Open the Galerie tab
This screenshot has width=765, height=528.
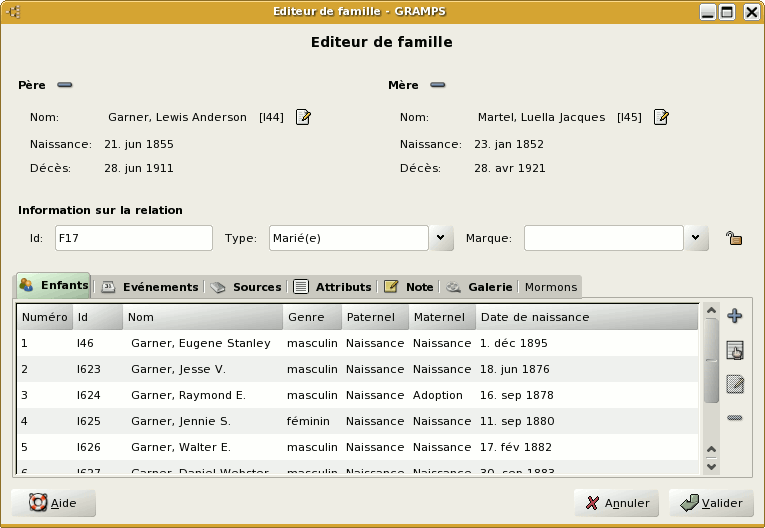[x=480, y=287]
